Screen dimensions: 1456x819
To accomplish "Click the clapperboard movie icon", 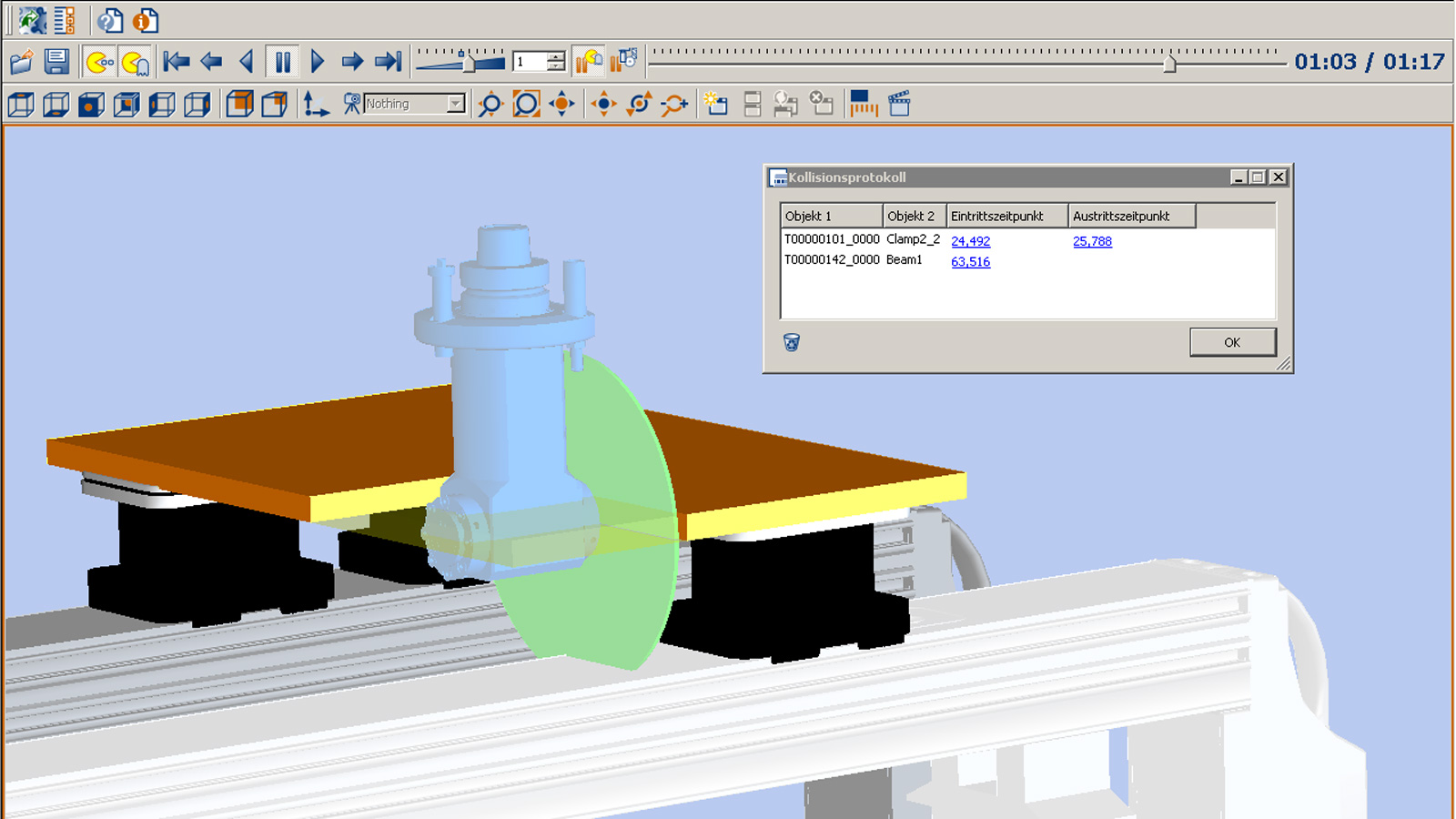I will (x=899, y=104).
